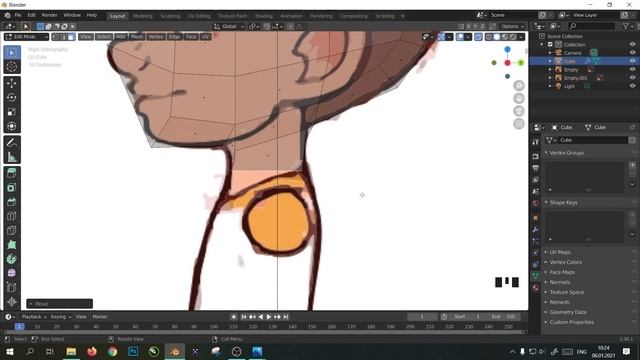Viewport: 640px width, 360px height.
Task: Switch to the Modeling workspace tab
Action: 142,16
